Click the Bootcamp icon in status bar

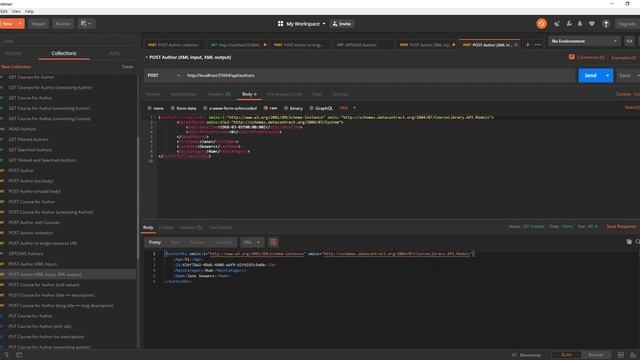coord(514,355)
